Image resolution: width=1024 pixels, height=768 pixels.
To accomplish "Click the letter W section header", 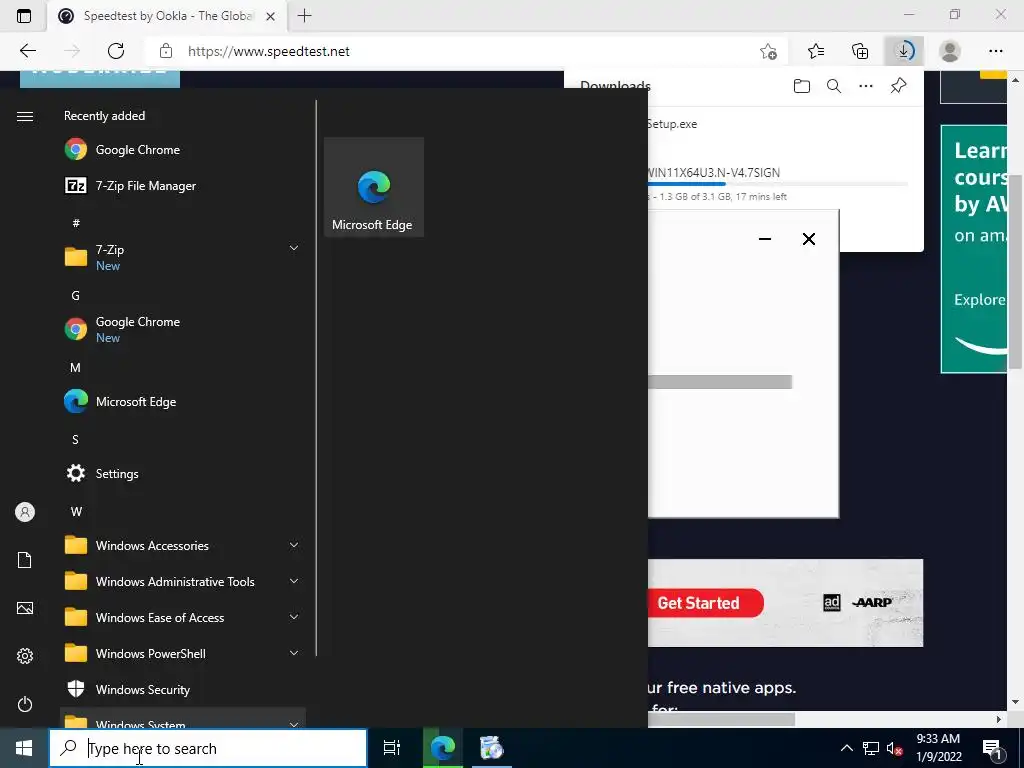I will [76, 511].
